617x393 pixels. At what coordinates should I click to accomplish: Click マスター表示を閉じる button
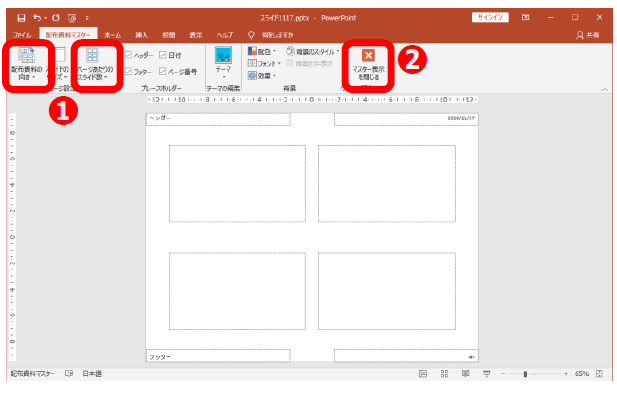pos(368,65)
